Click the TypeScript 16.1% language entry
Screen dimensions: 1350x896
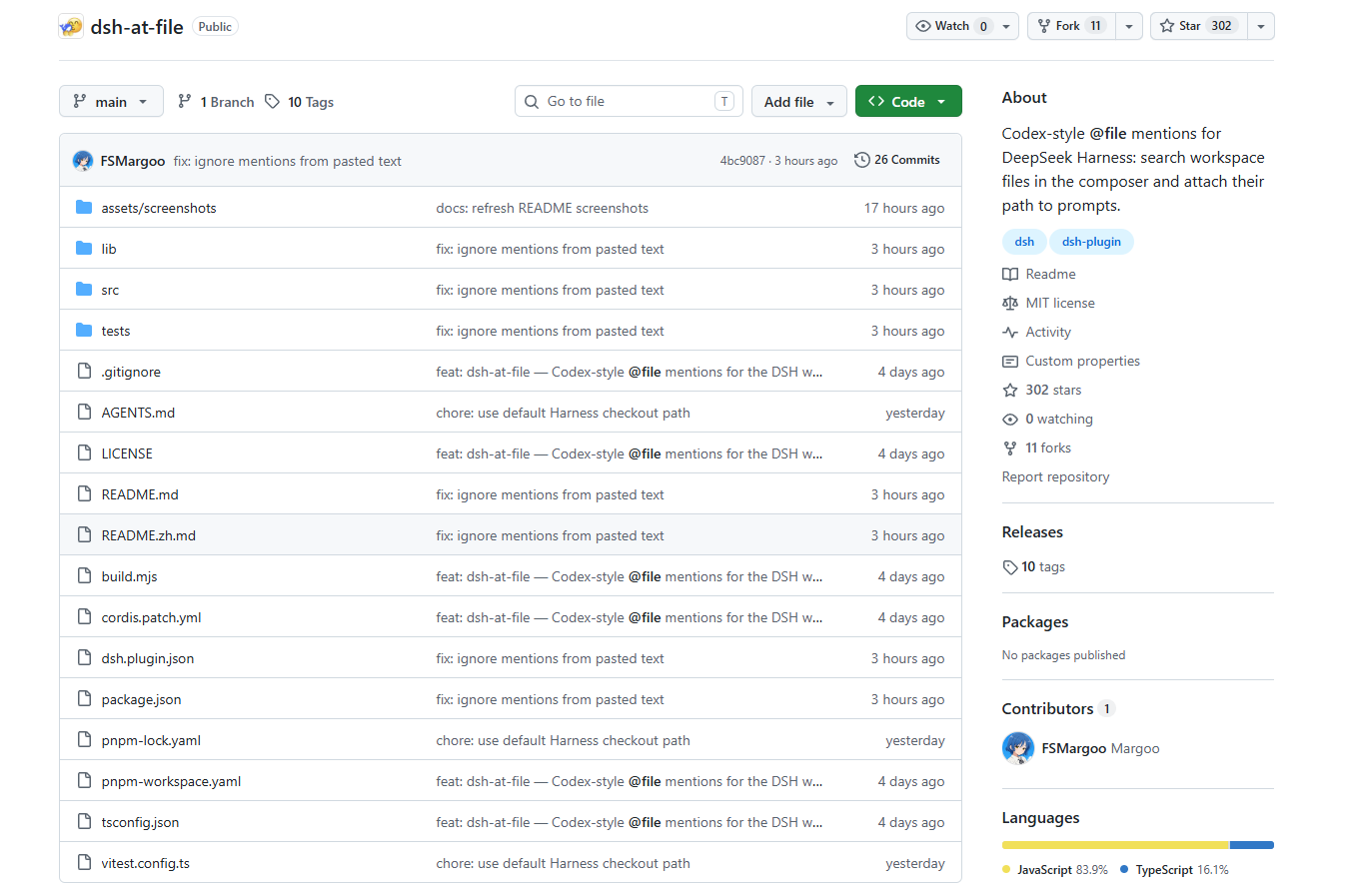point(1175,870)
